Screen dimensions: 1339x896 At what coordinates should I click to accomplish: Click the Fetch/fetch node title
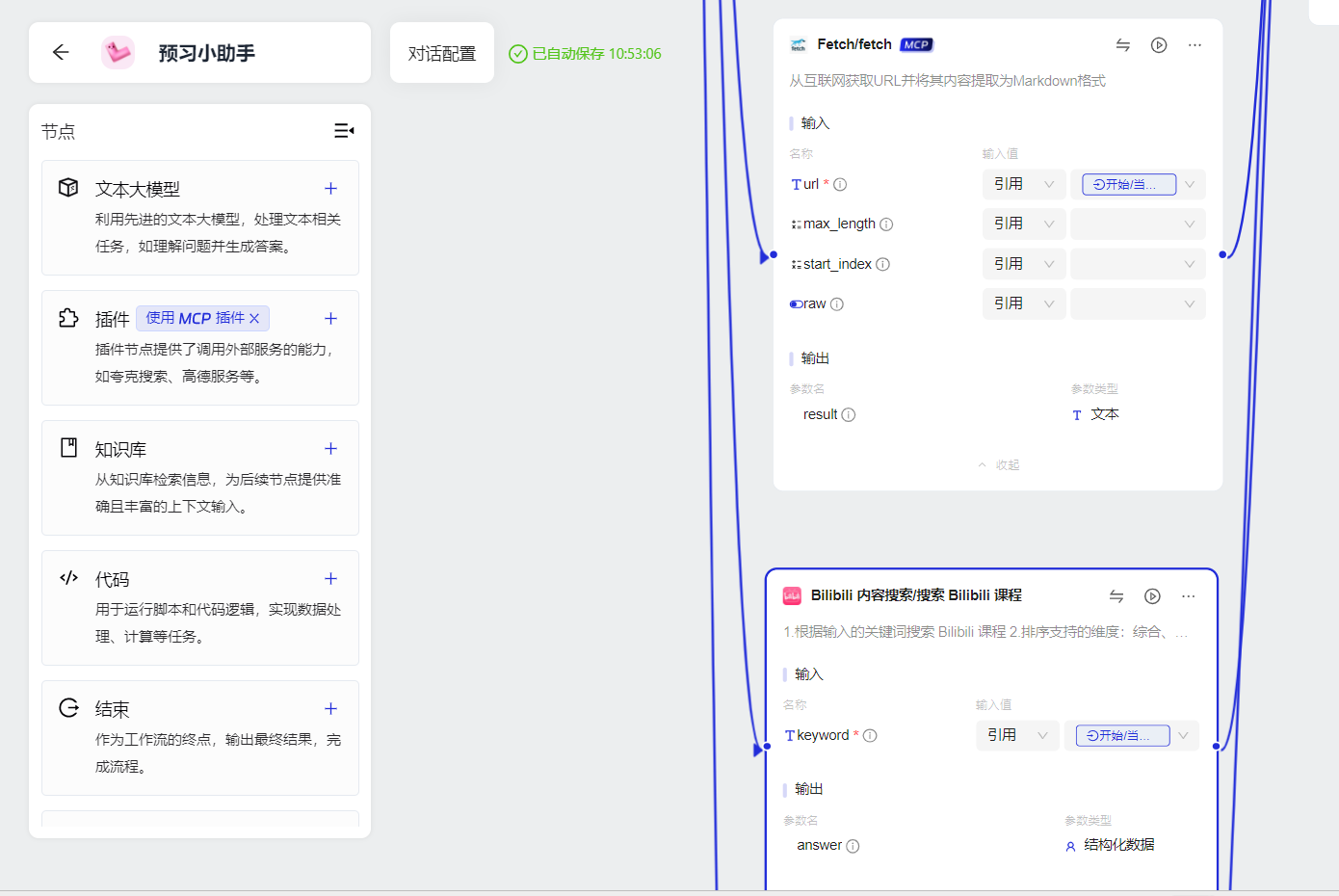[854, 44]
